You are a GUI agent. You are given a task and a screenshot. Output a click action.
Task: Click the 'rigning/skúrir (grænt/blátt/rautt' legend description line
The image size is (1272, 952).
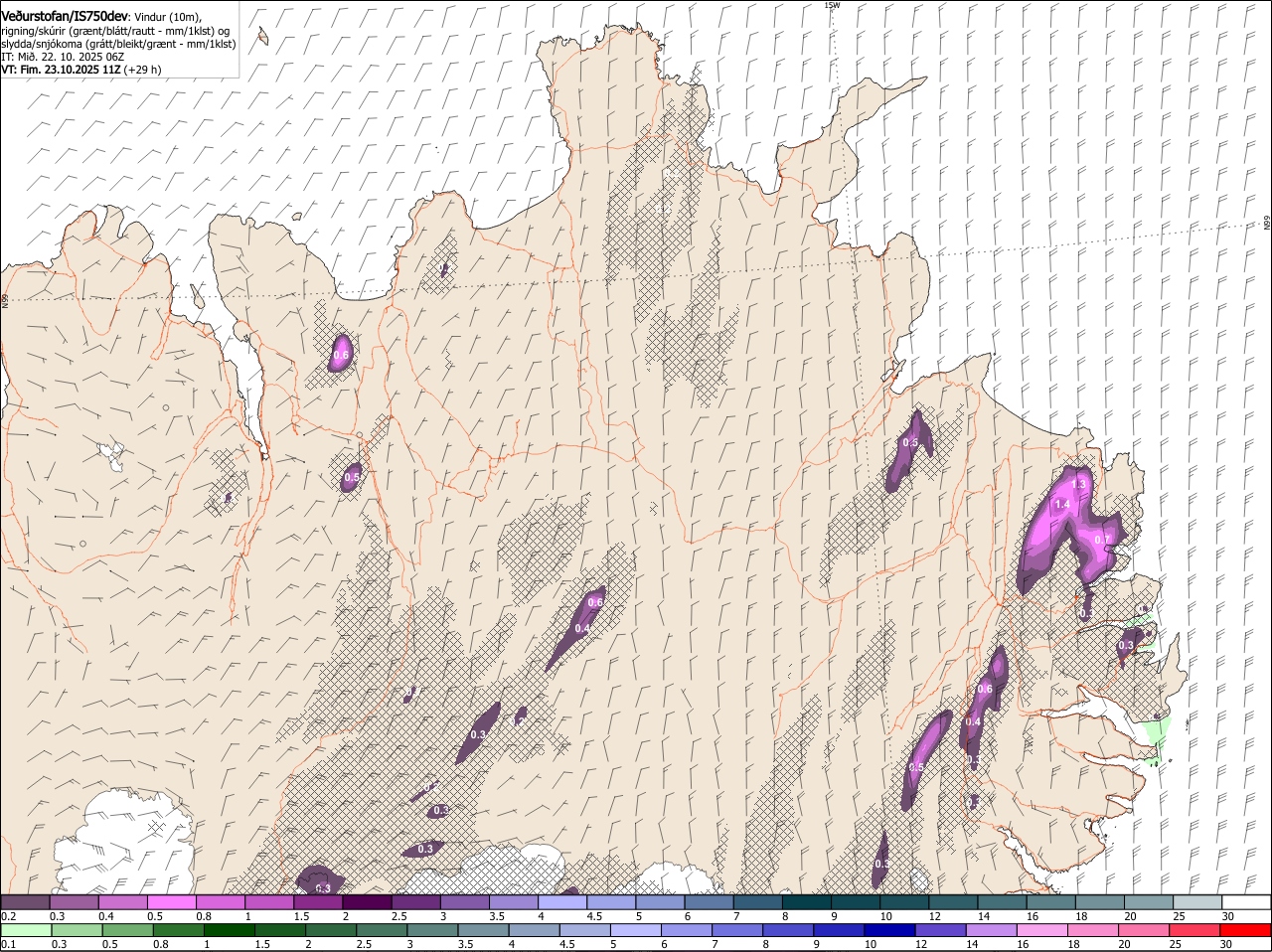pyautogui.click(x=115, y=31)
